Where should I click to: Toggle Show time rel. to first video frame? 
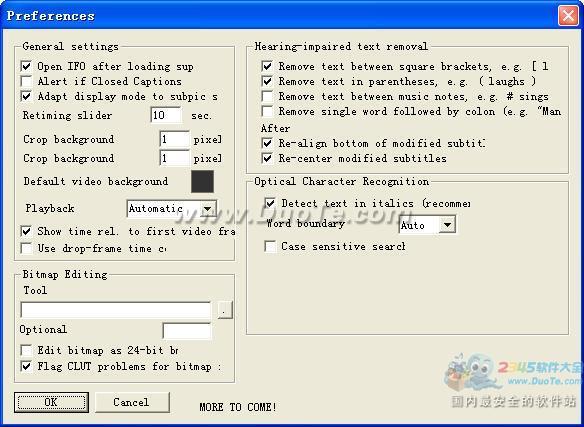(x=26, y=231)
